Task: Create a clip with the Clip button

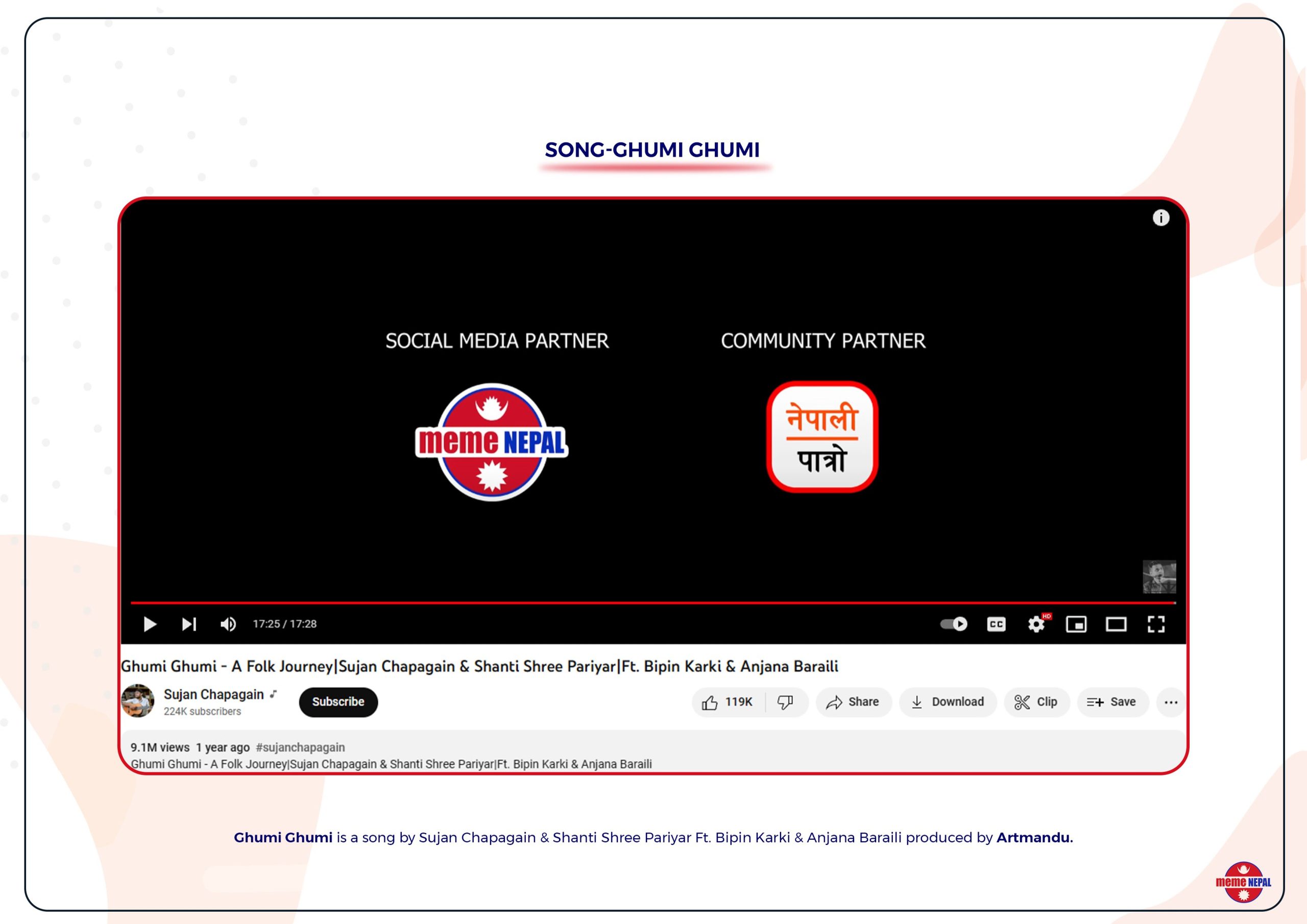Action: [1036, 702]
